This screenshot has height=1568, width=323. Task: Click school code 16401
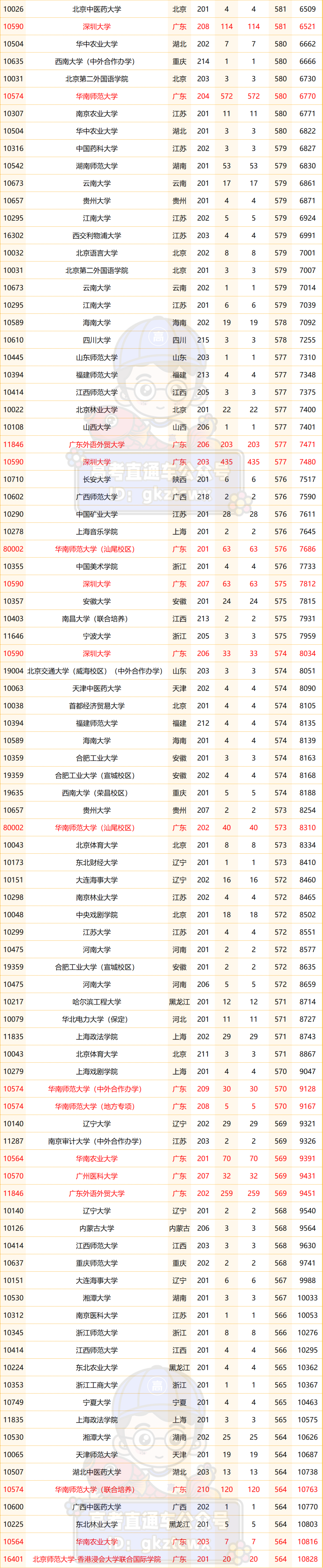click(13, 1560)
